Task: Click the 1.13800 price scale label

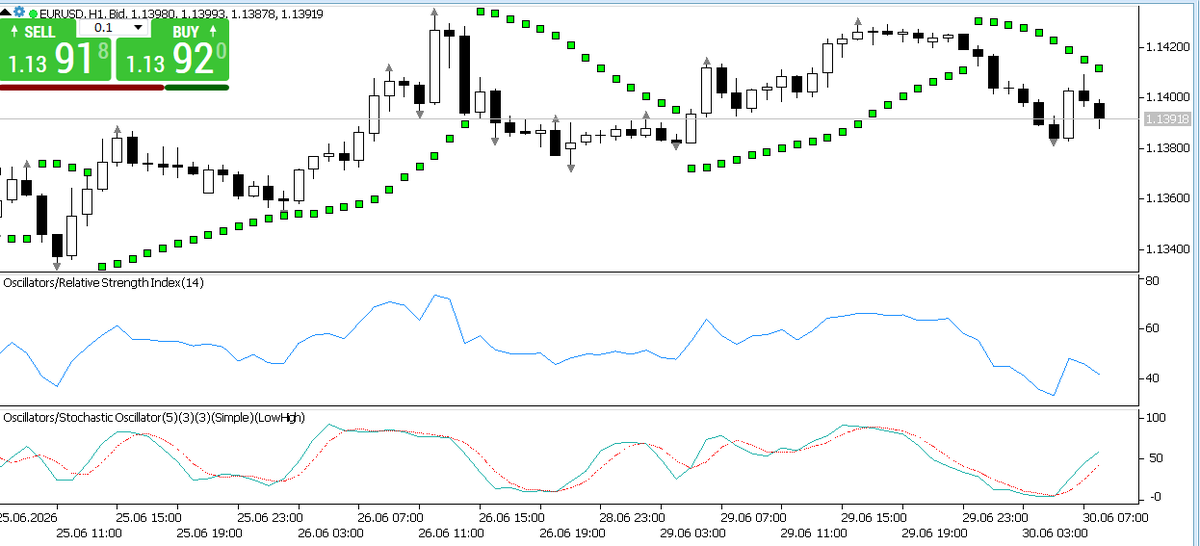Action: 1168,148
